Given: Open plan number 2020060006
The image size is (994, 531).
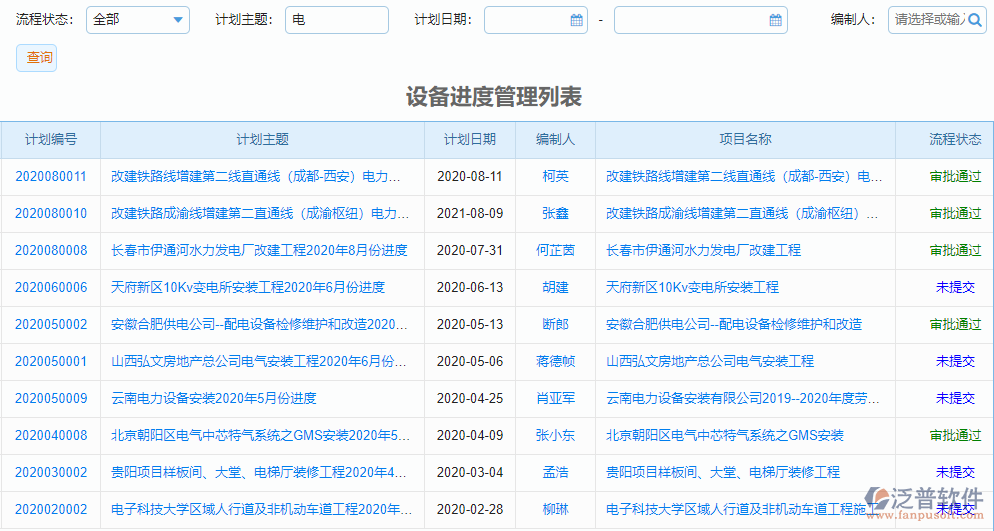Looking at the screenshot, I should pyautogui.click(x=51, y=287).
